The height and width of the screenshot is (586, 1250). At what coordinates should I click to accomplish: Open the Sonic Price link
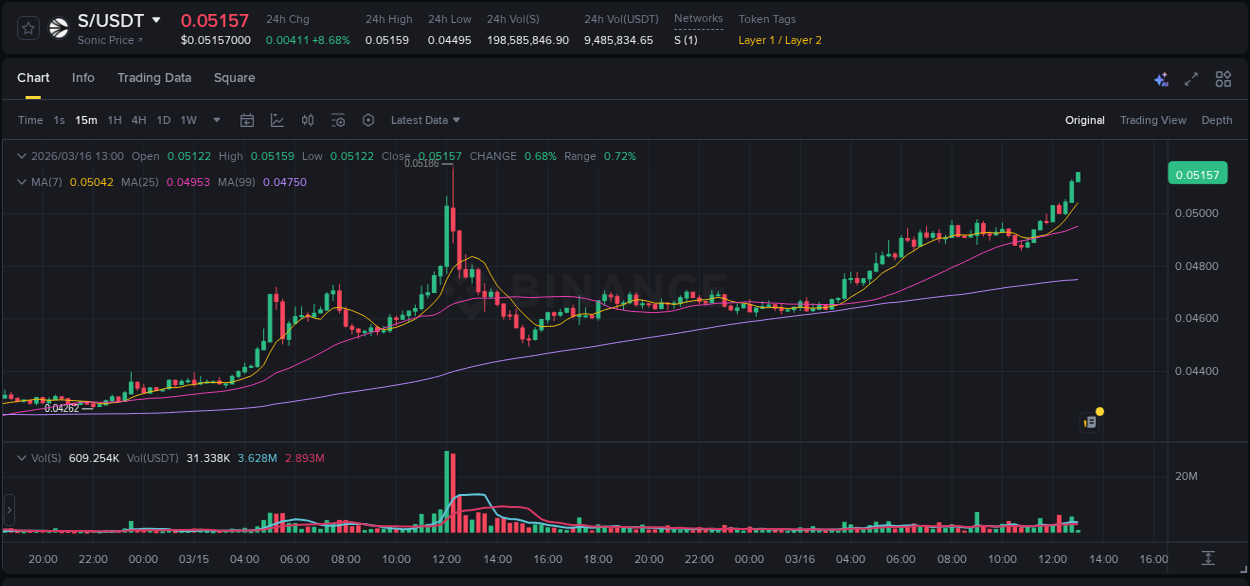click(x=104, y=41)
